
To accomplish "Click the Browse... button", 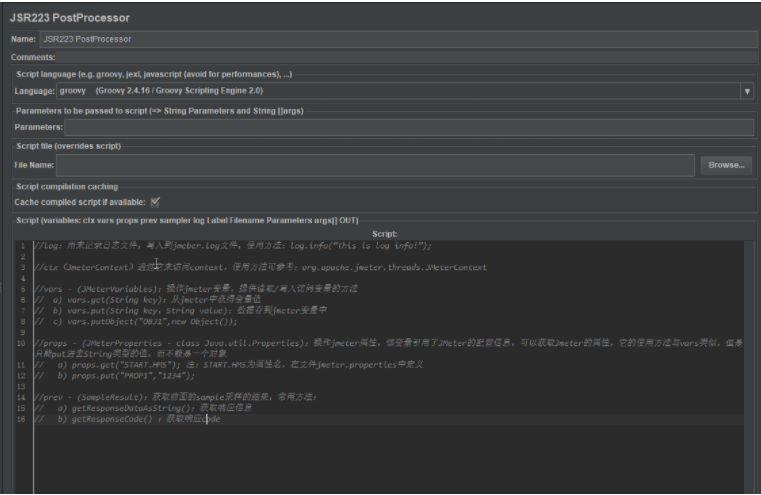I will [x=726, y=165].
